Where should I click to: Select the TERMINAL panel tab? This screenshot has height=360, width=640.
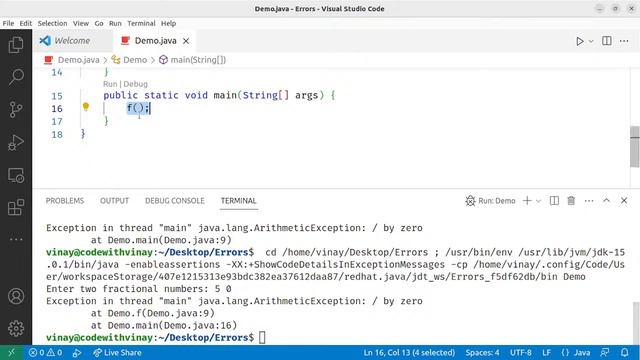point(238,201)
